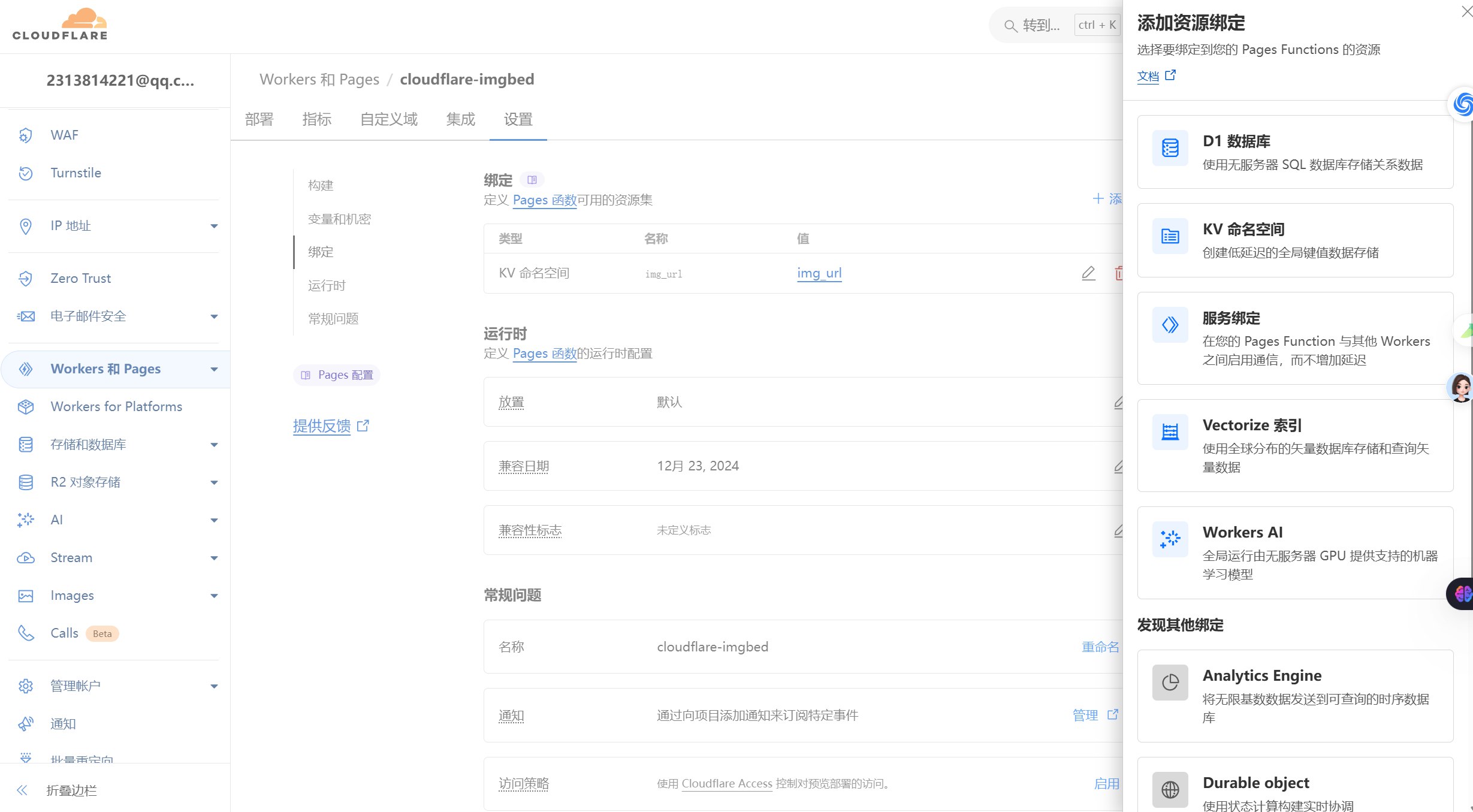Open the img_url value link
The height and width of the screenshot is (812, 1473).
819,273
